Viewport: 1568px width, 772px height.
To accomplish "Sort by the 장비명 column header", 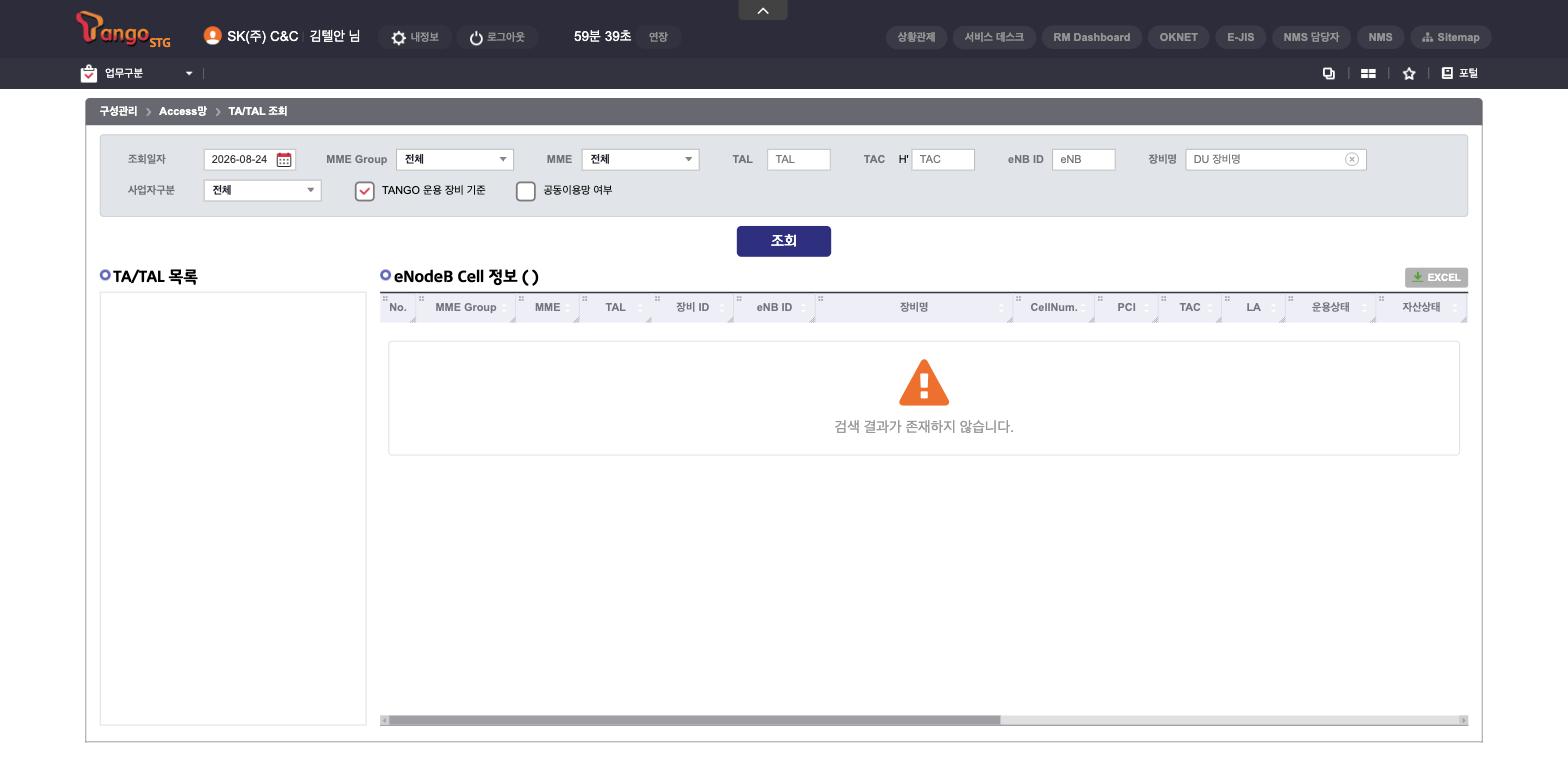I will pos(914,307).
